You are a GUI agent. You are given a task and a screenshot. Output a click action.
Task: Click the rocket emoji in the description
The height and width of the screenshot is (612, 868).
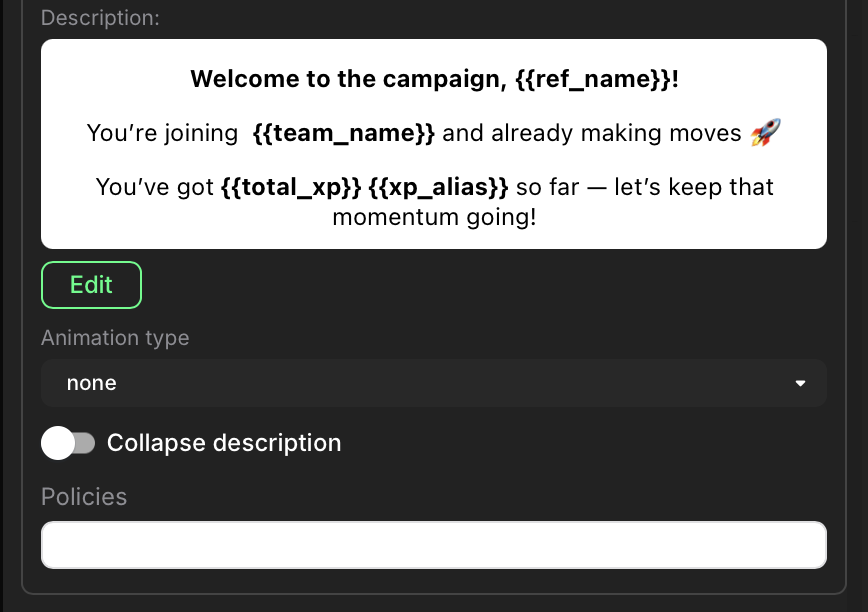[764, 133]
